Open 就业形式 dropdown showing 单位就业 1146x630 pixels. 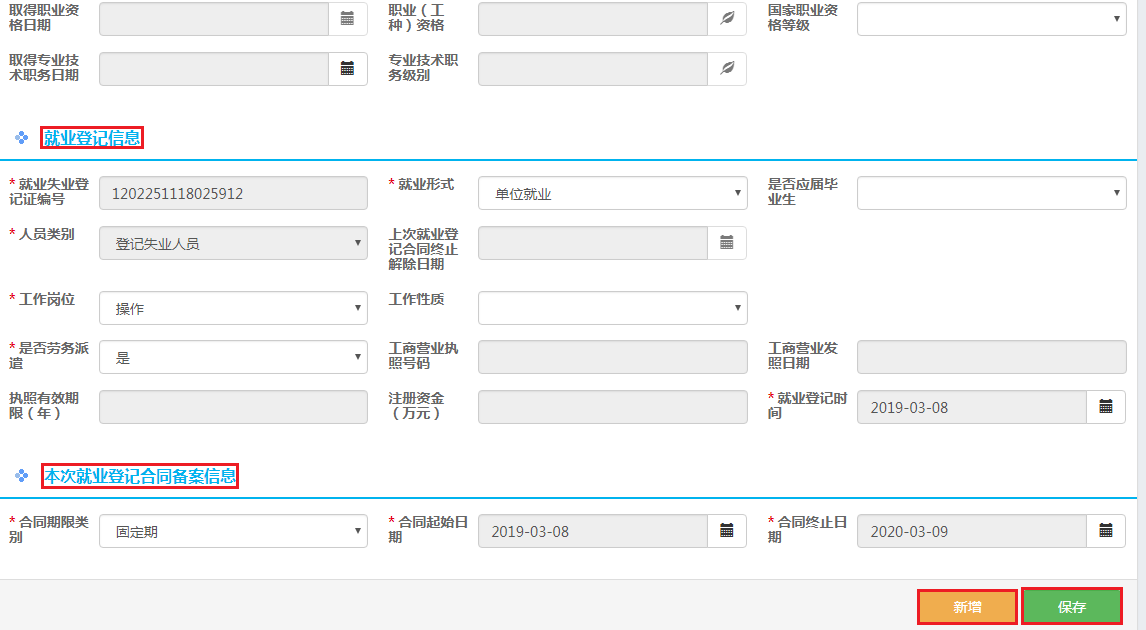[612, 193]
